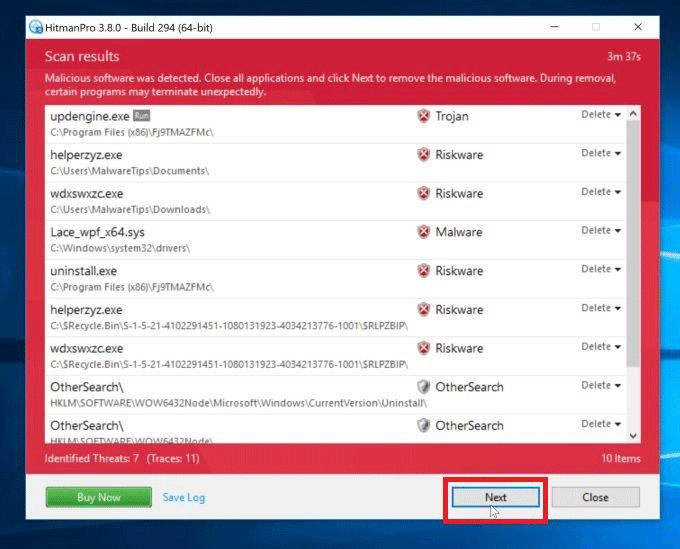680x549 pixels.
Task: Open the Delete dropdown for updengine.exe
Action: pyautogui.click(x=601, y=114)
